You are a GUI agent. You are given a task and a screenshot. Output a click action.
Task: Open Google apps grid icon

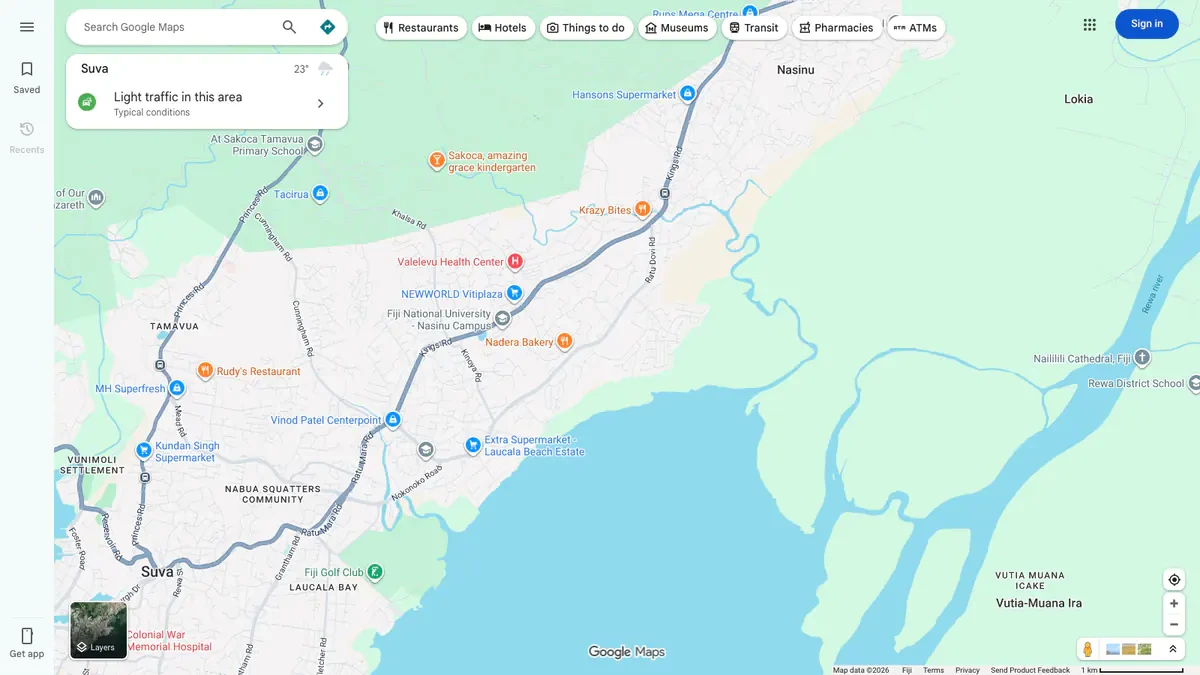pyautogui.click(x=1090, y=24)
